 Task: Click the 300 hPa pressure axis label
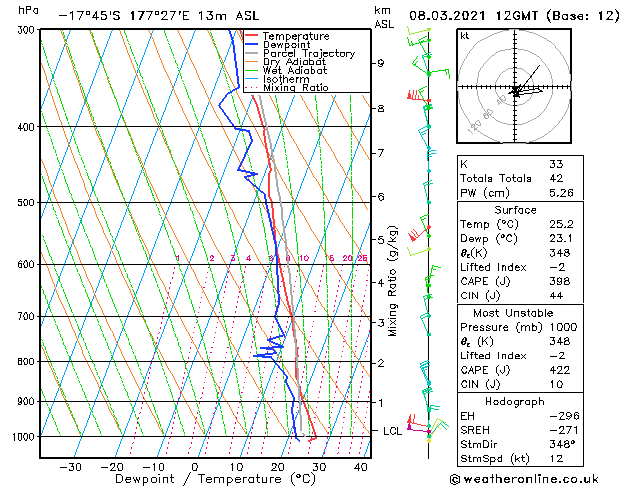(x=28, y=30)
